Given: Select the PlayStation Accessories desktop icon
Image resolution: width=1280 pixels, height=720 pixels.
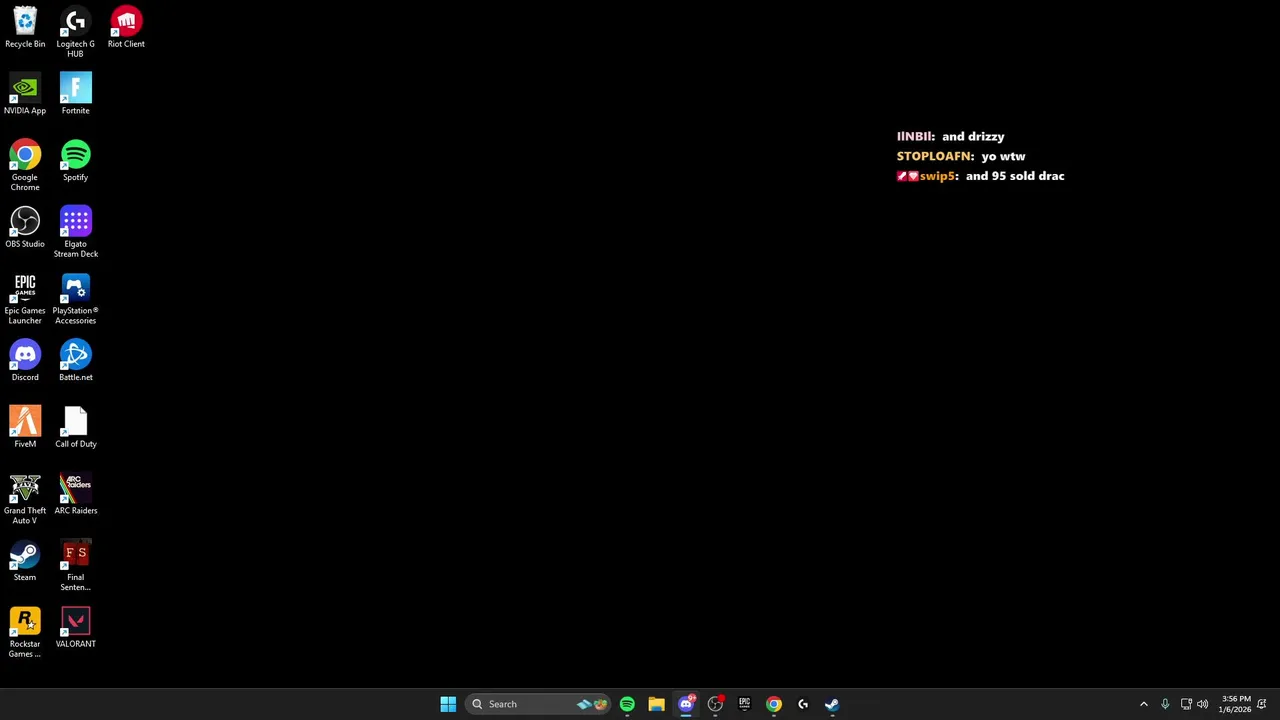Looking at the screenshot, I should pos(75,299).
